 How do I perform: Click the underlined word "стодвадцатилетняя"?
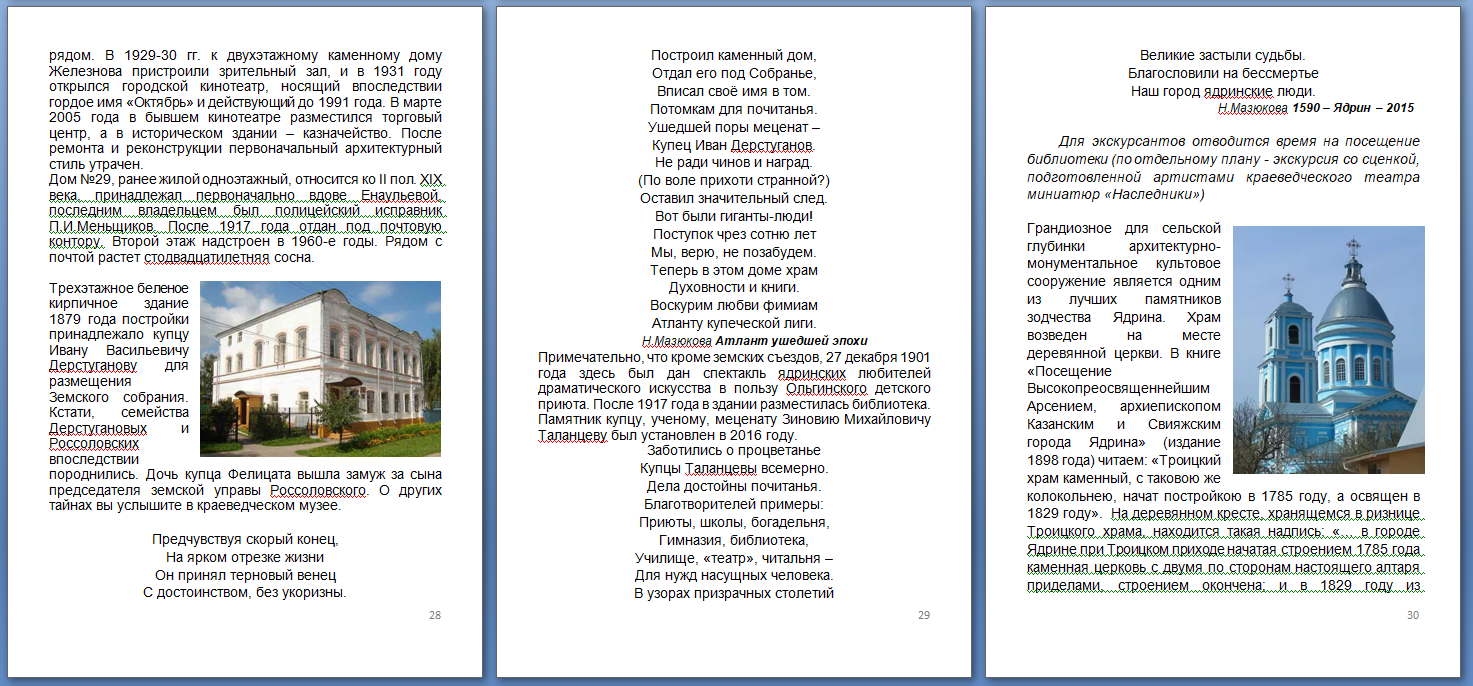click(207, 258)
